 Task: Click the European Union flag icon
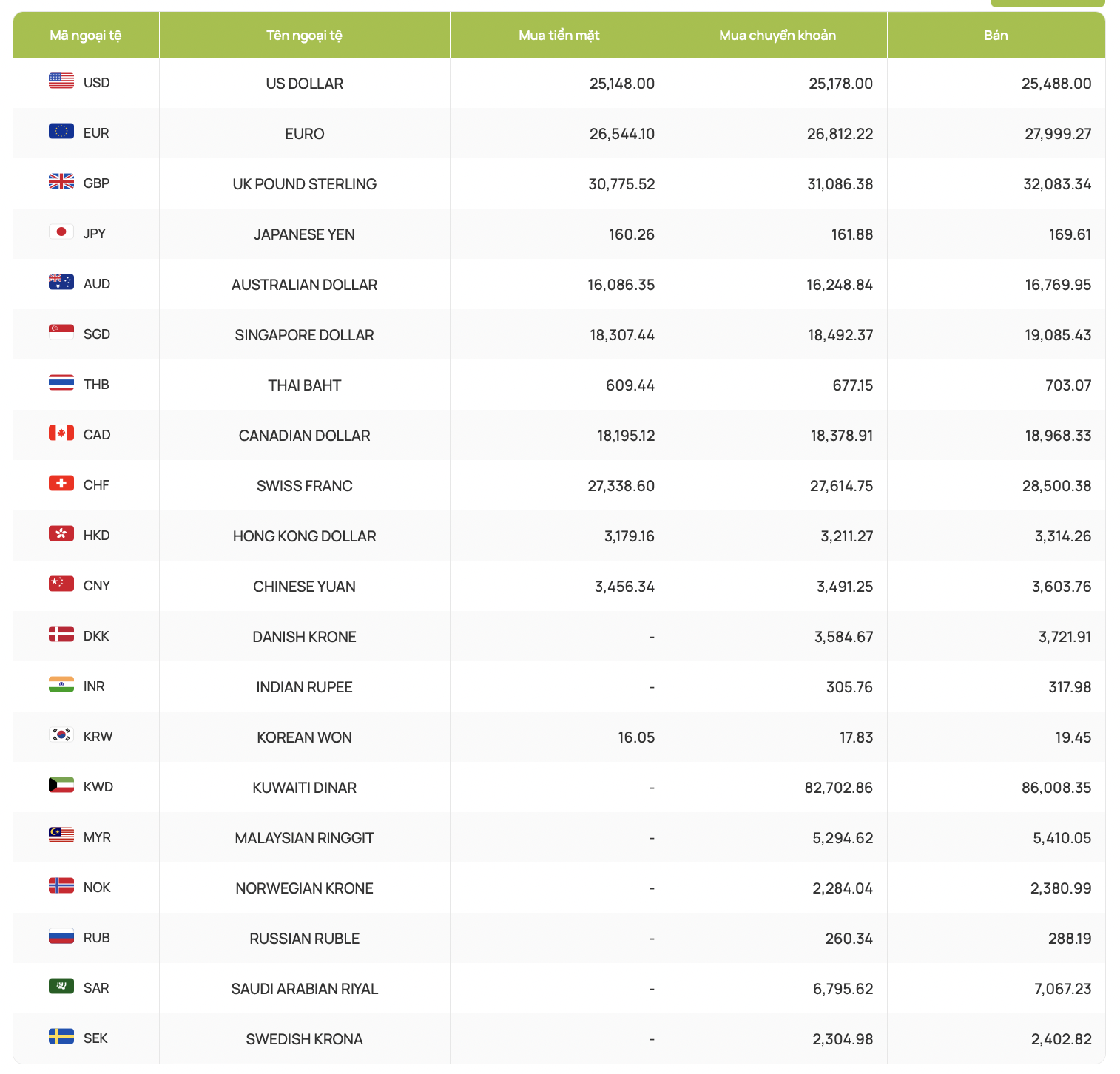[61, 131]
